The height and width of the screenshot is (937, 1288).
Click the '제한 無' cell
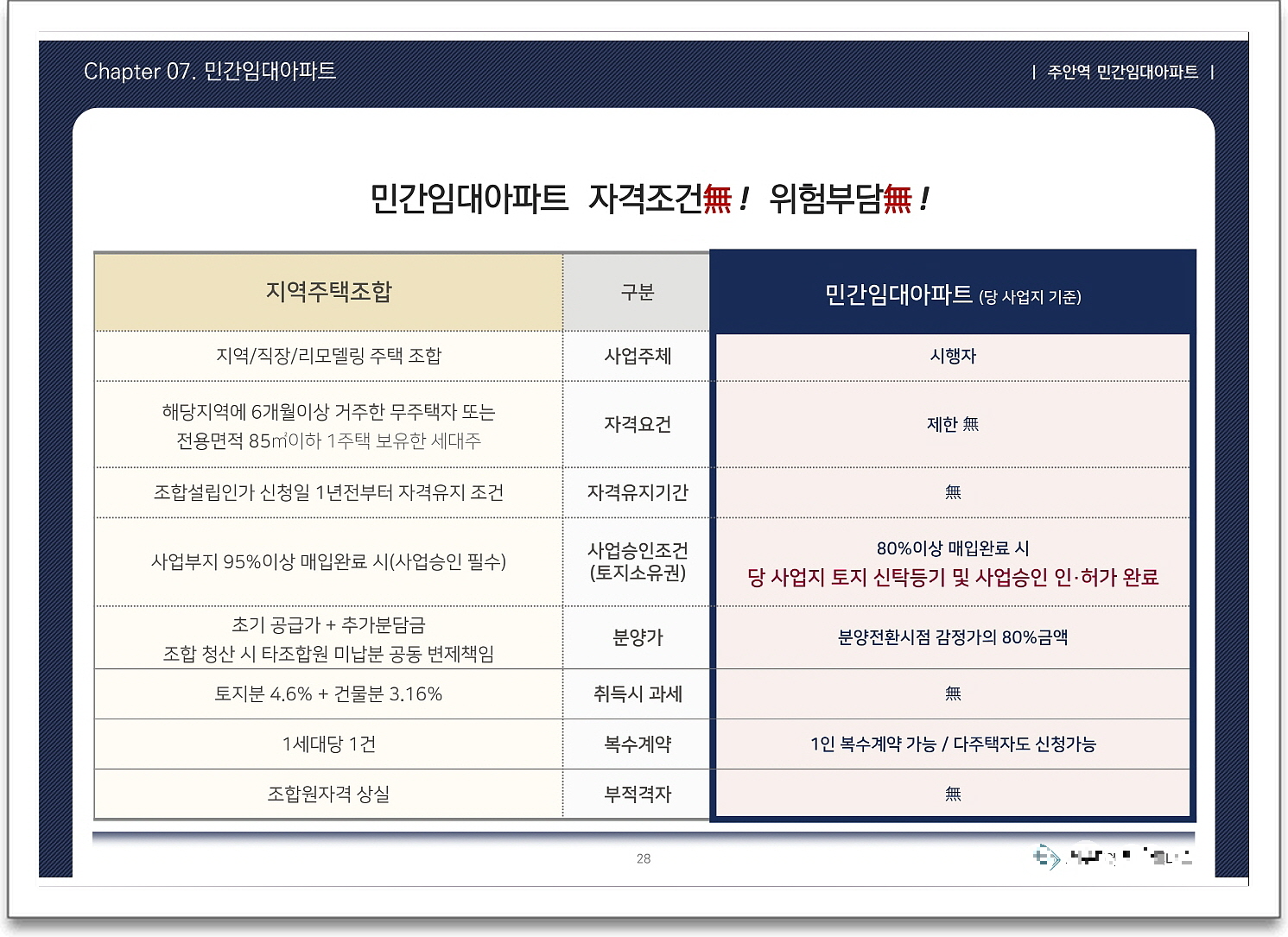coord(953,424)
